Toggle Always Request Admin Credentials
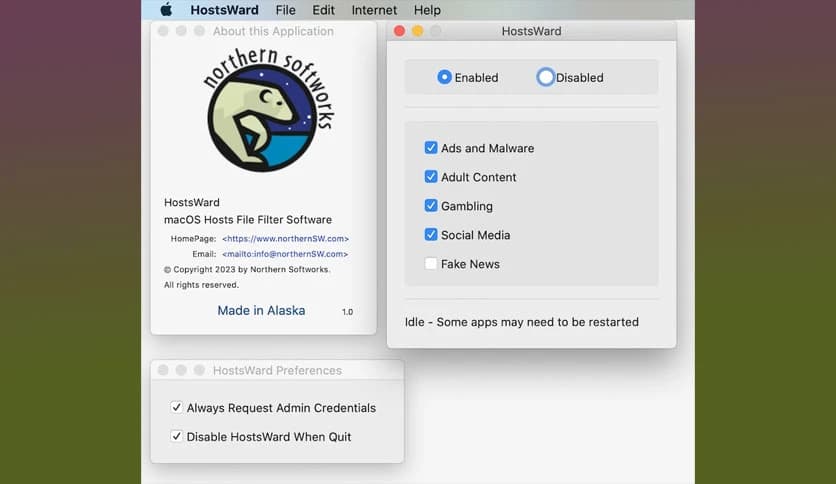The width and height of the screenshot is (836, 484). pyautogui.click(x=177, y=408)
